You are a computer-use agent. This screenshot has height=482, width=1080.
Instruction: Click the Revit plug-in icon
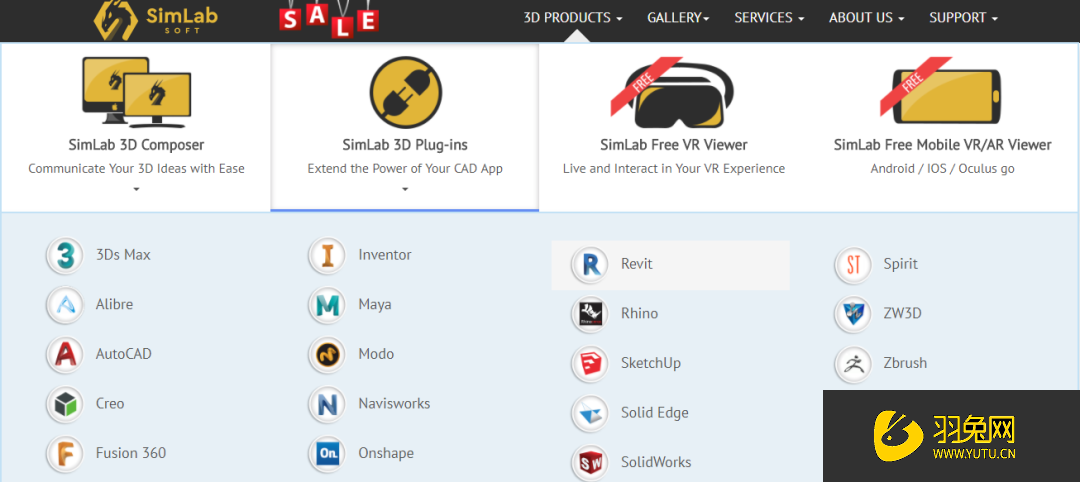click(x=590, y=264)
